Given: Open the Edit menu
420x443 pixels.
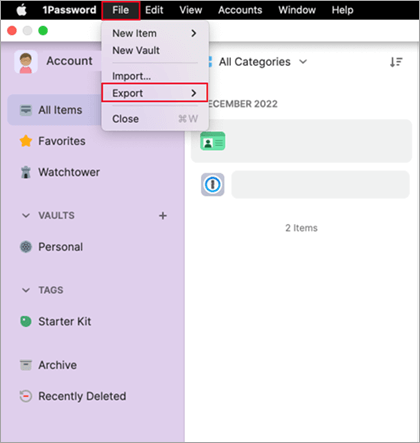Looking at the screenshot, I should 154,10.
